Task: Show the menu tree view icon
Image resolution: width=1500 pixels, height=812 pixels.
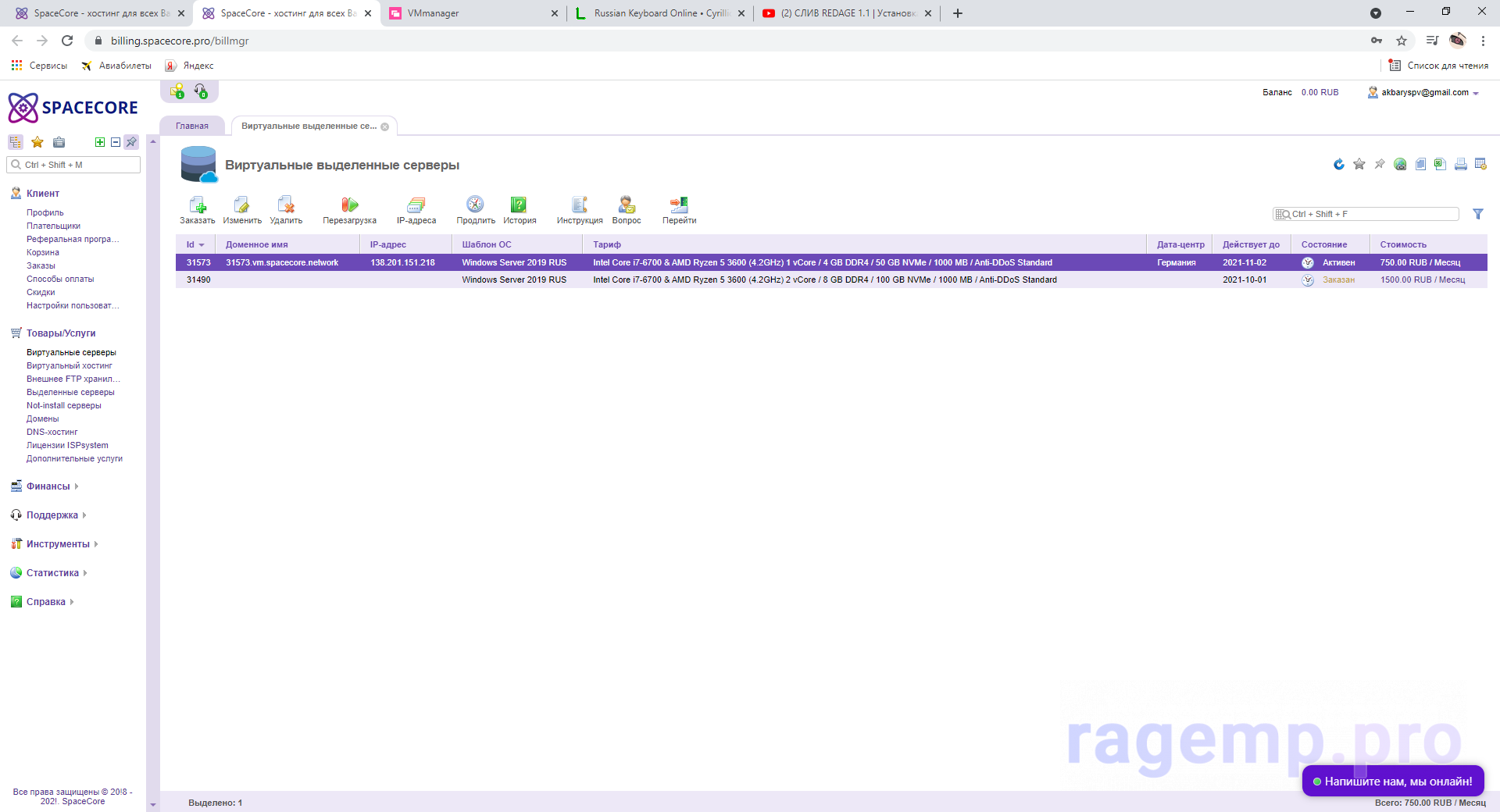Action: pyautogui.click(x=16, y=142)
